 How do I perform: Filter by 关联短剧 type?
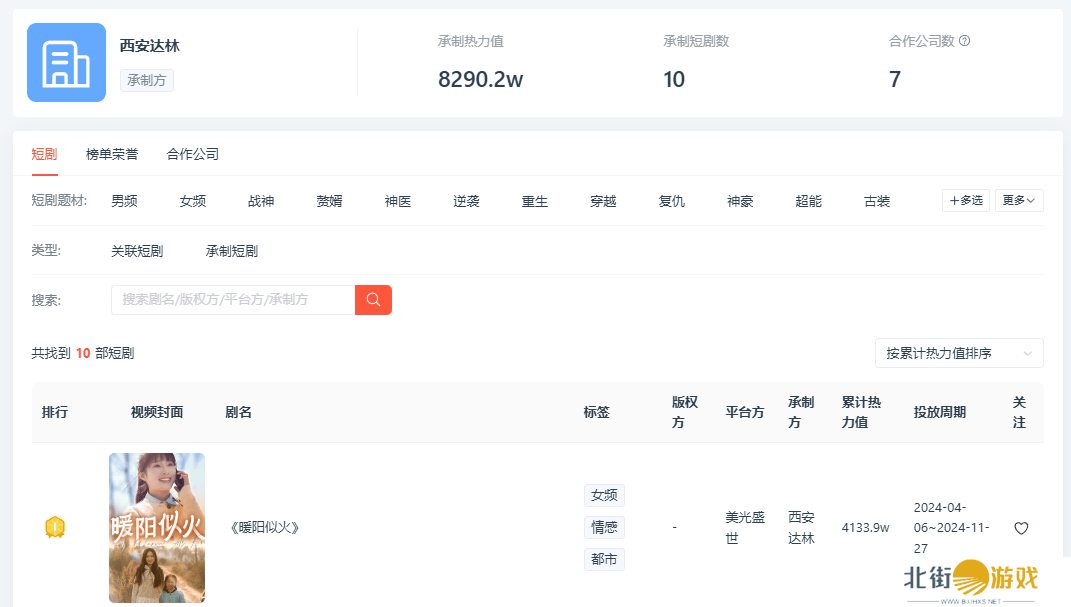click(137, 251)
